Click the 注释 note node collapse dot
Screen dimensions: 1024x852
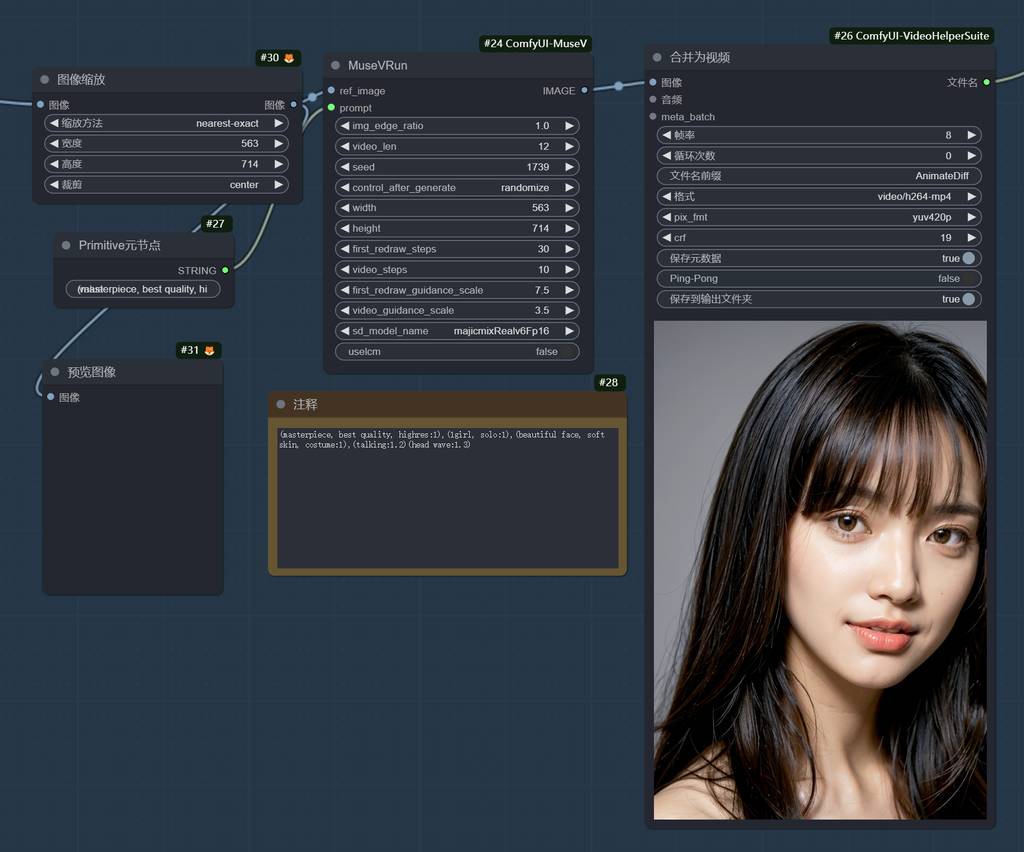tap(281, 405)
